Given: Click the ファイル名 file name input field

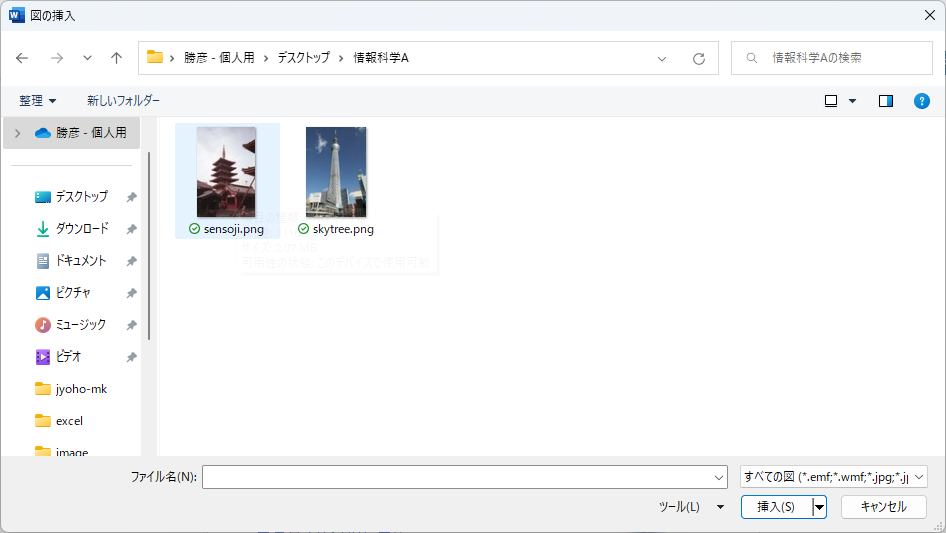Looking at the screenshot, I should tap(464, 477).
